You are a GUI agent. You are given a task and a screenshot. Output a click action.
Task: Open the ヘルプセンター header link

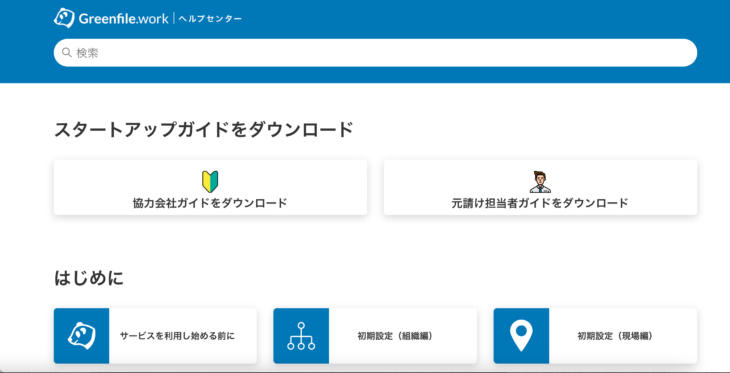coord(210,19)
